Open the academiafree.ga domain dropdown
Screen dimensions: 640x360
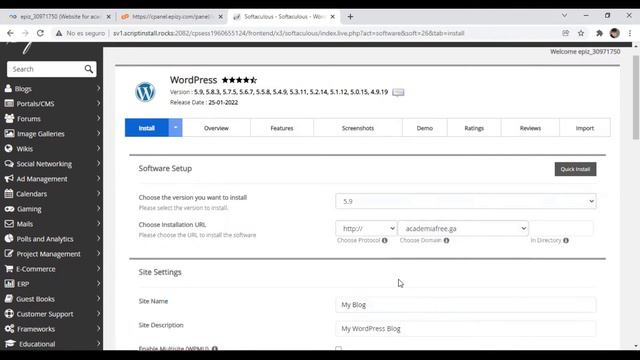coord(463,229)
